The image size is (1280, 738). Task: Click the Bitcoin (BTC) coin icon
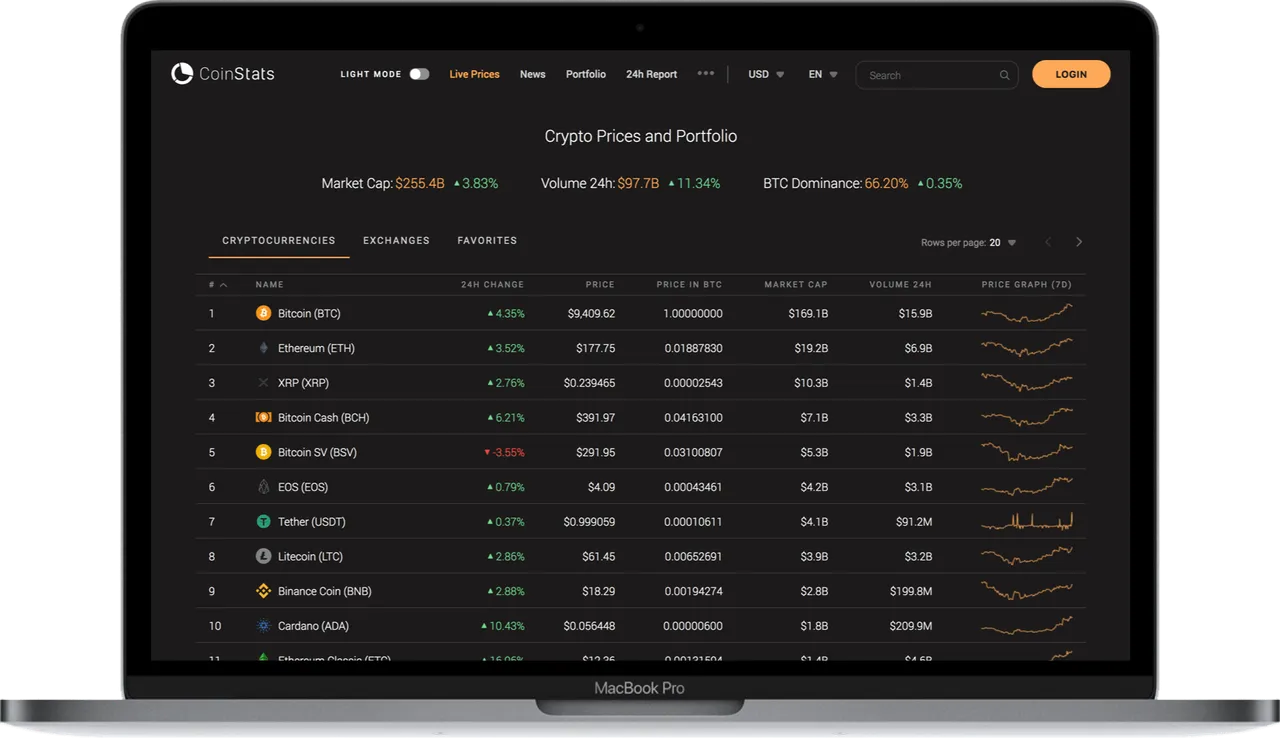[x=264, y=313]
